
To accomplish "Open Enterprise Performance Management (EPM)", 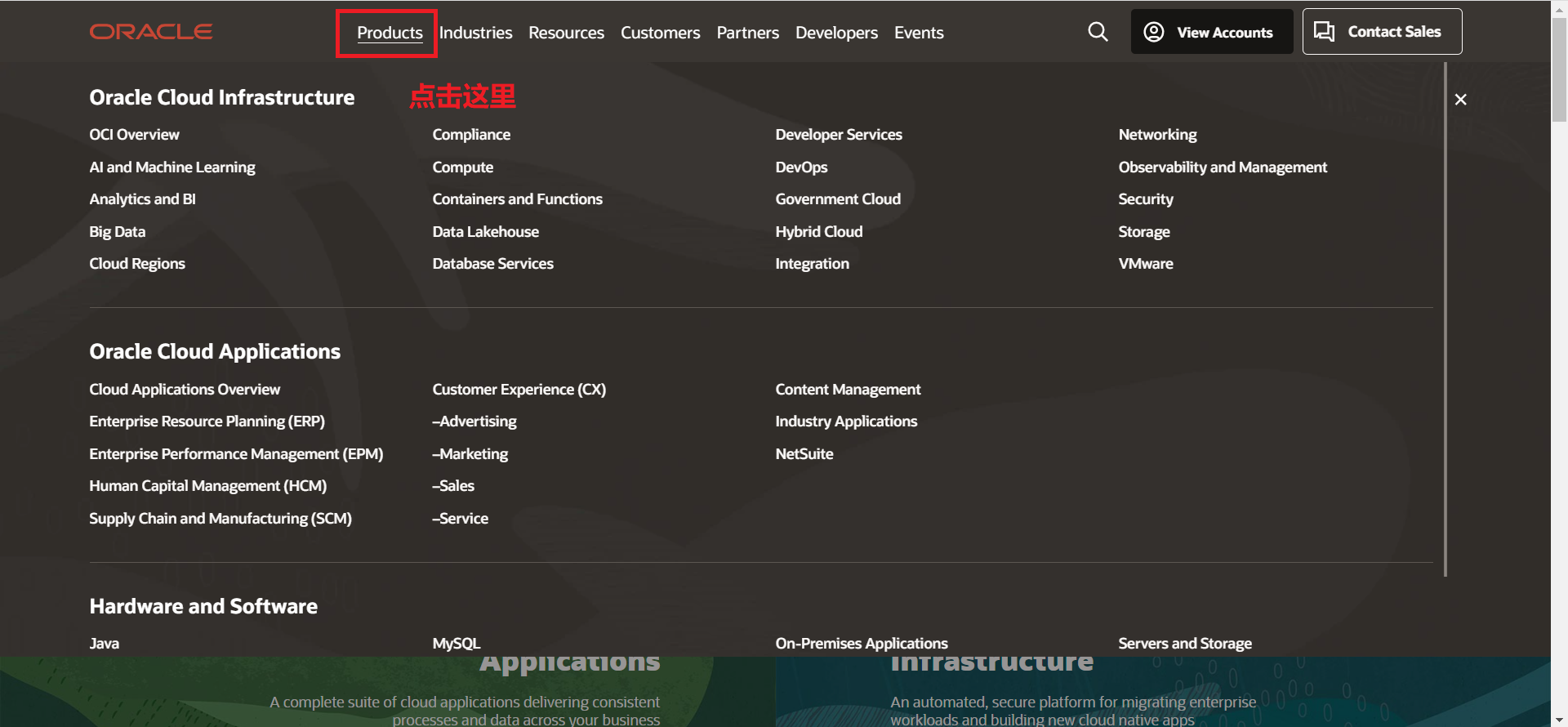I will coord(236,454).
